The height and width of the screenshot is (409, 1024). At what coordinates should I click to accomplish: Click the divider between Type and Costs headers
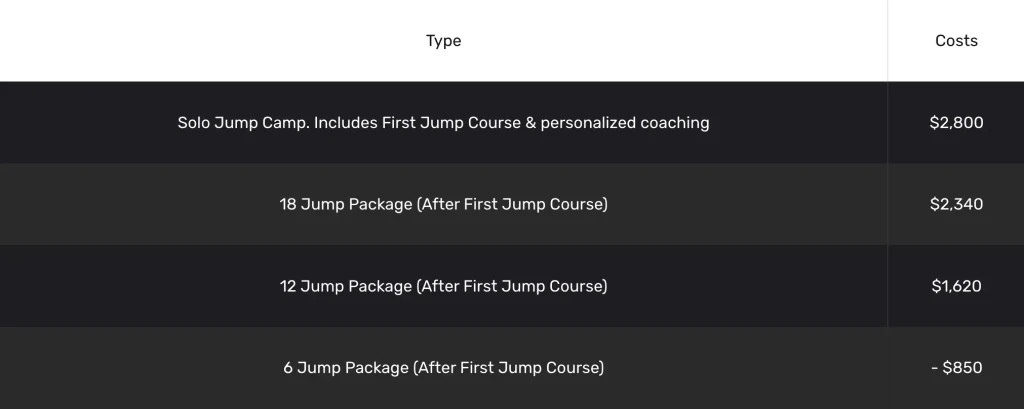click(x=888, y=41)
